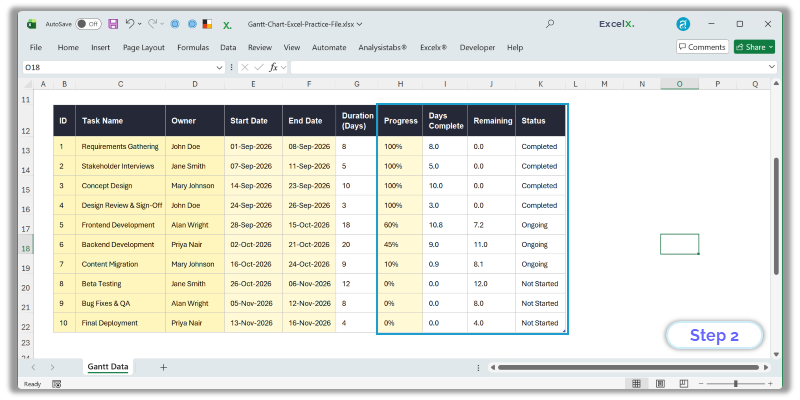Click the zoom out minus icon
The image size is (800, 400).
(x=702, y=384)
